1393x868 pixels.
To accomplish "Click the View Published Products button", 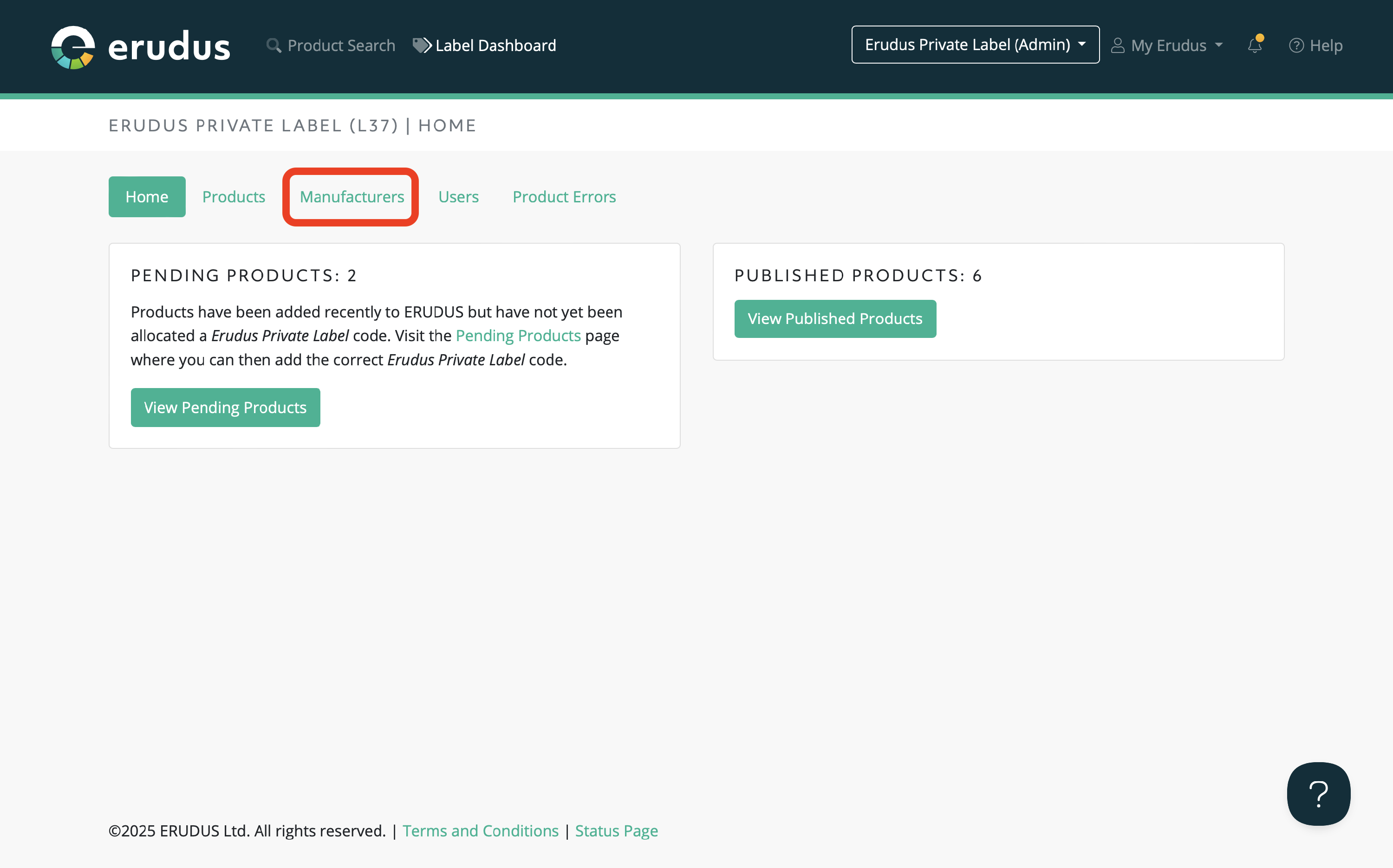I will [x=835, y=318].
